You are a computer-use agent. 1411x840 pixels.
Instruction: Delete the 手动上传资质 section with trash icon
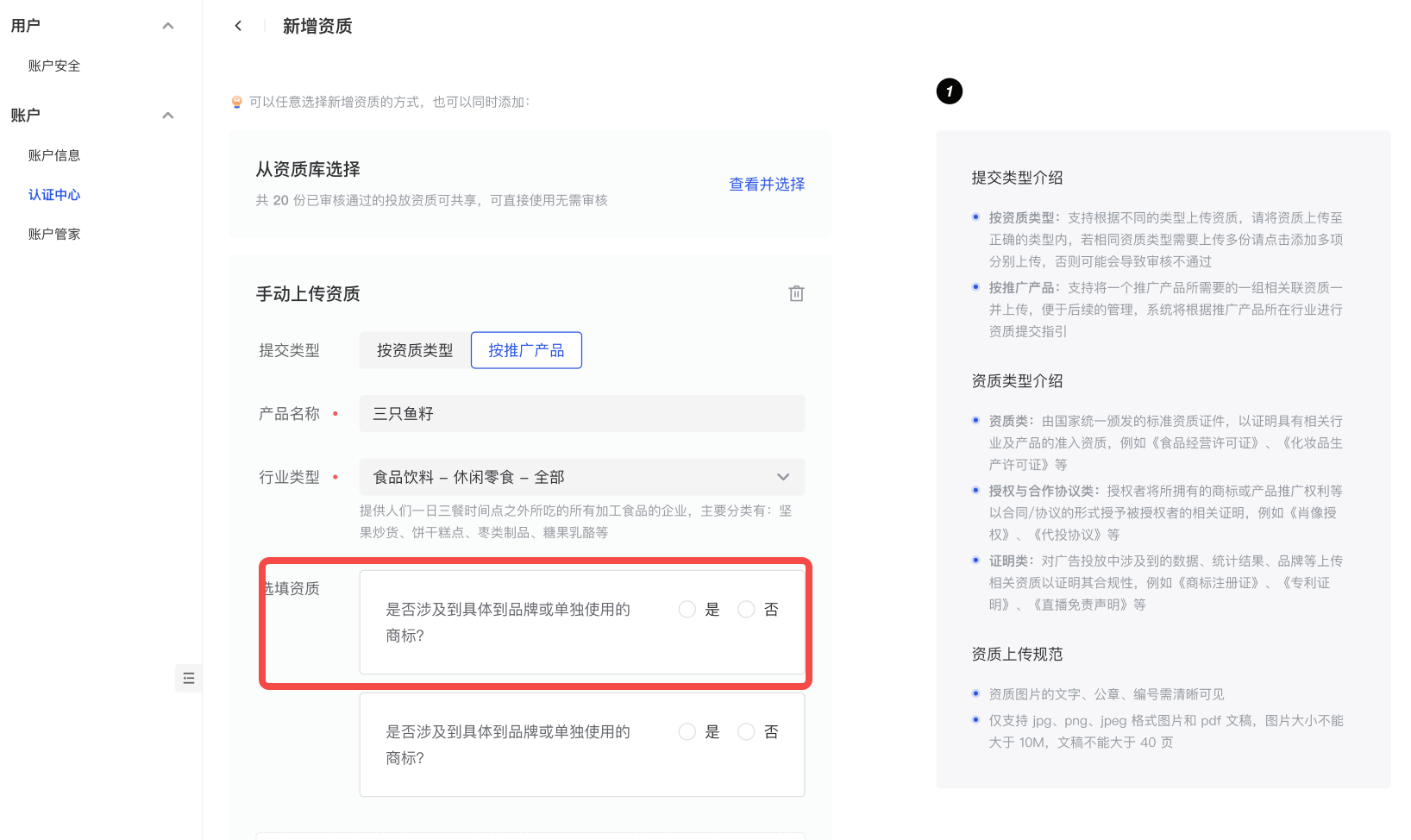[796, 293]
